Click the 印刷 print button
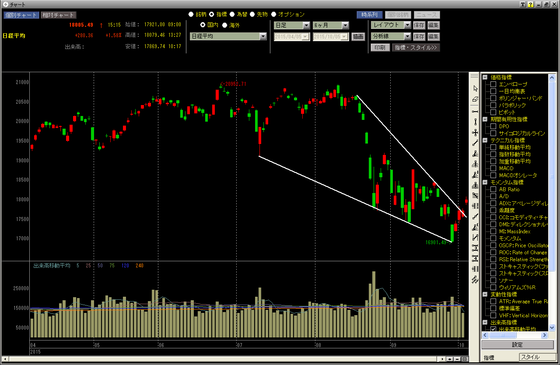560x365 pixels. [x=380, y=48]
